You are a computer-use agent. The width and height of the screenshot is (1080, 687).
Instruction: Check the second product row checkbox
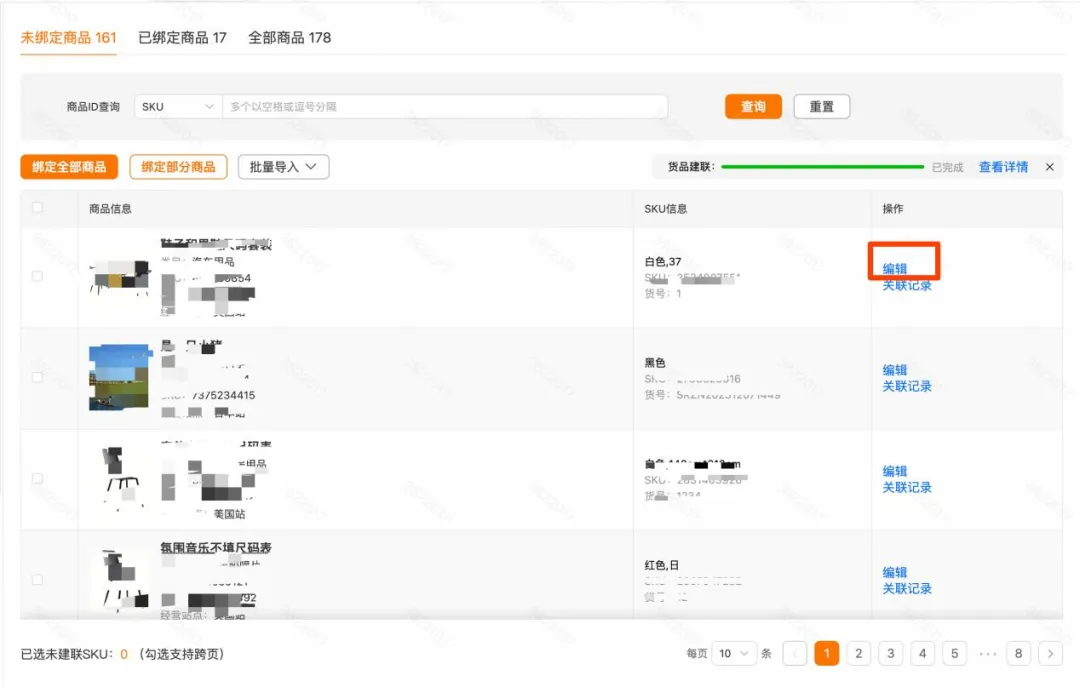click(x=38, y=377)
